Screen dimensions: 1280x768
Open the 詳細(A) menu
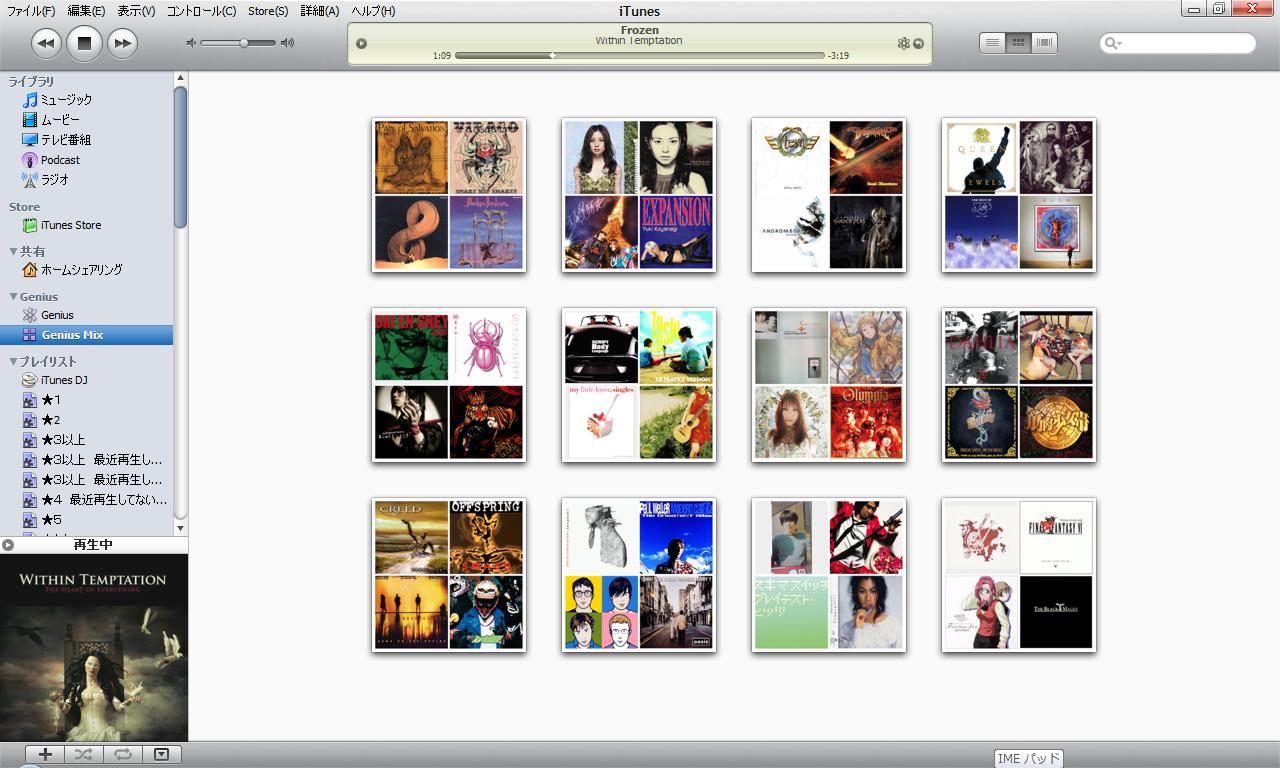point(320,11)
